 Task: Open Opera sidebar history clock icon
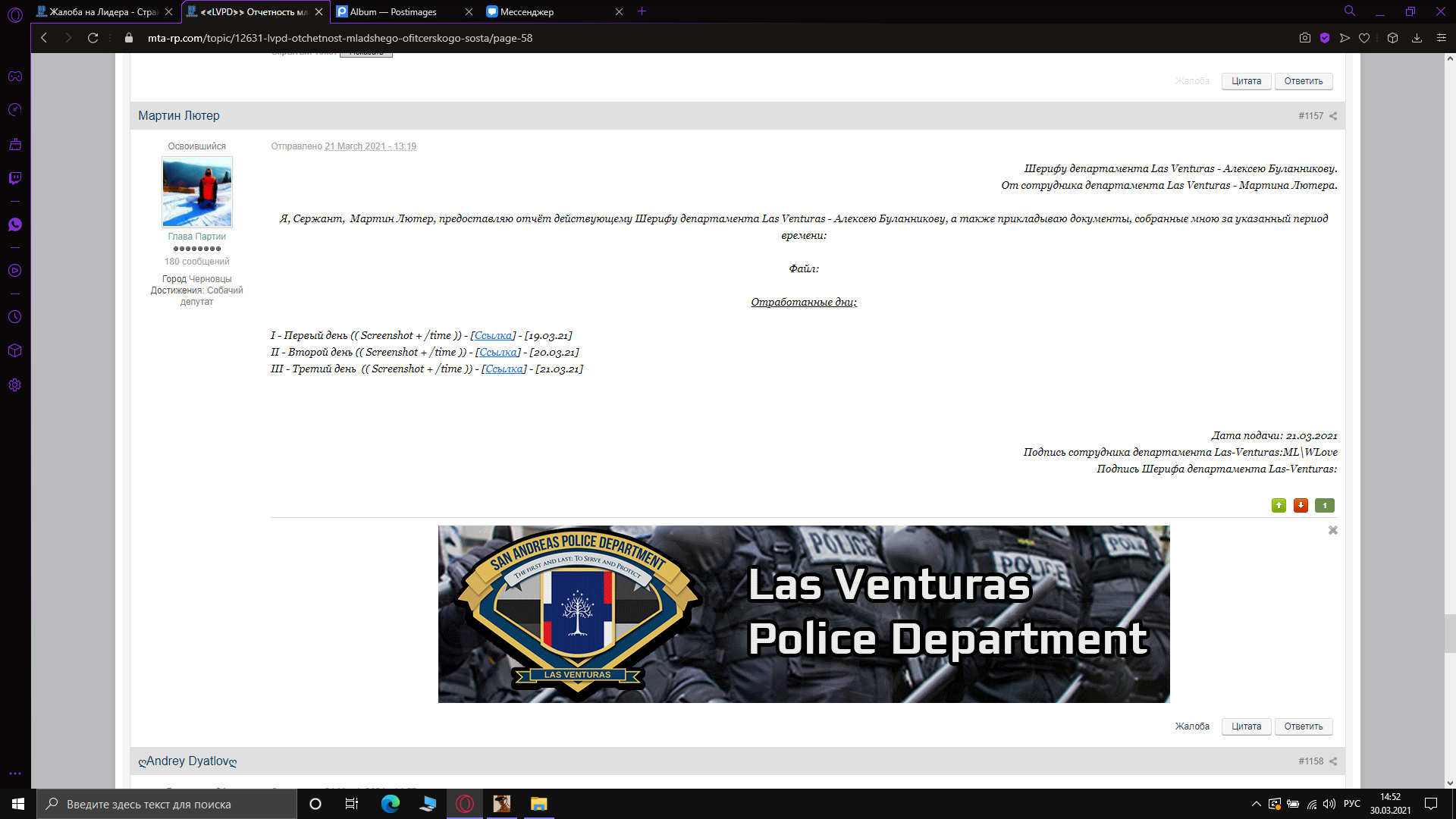pyautogui.click(x=15, y=317)
